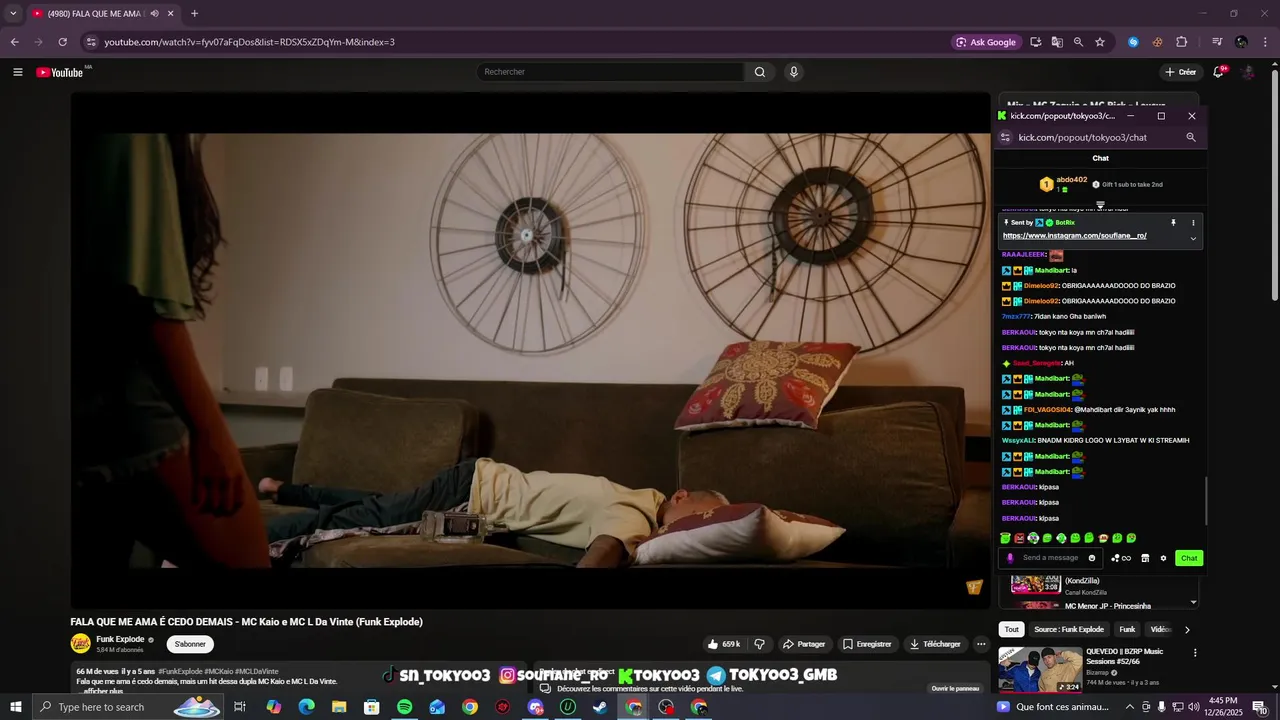Select the Funk filter chip
Viewport: 1280px width, 720px height.
tap(1127, 629)
